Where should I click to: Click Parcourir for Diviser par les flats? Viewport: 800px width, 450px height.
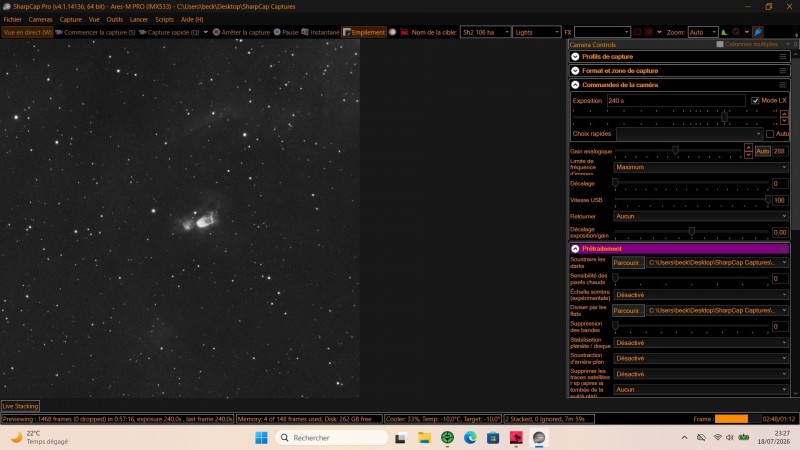pos(628,311)
